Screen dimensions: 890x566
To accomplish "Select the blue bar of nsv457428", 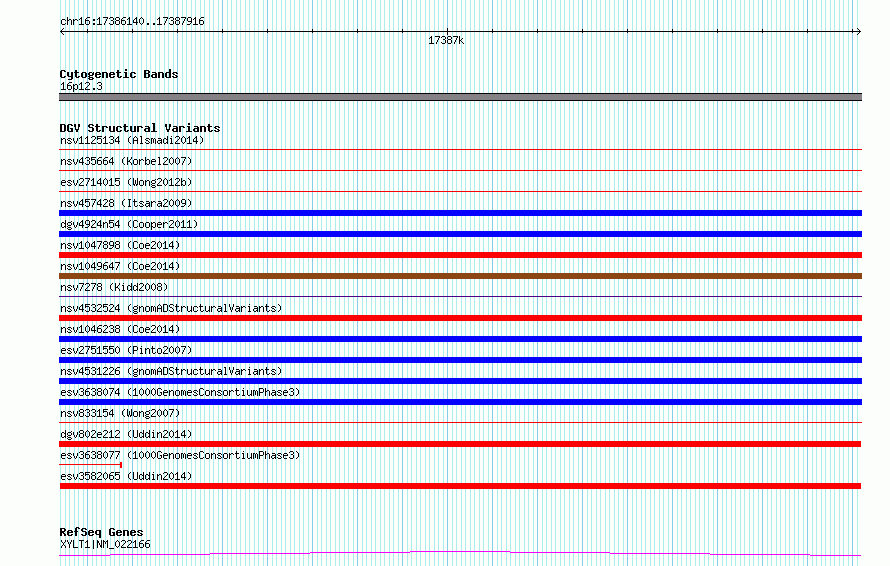I will [460, 213].
